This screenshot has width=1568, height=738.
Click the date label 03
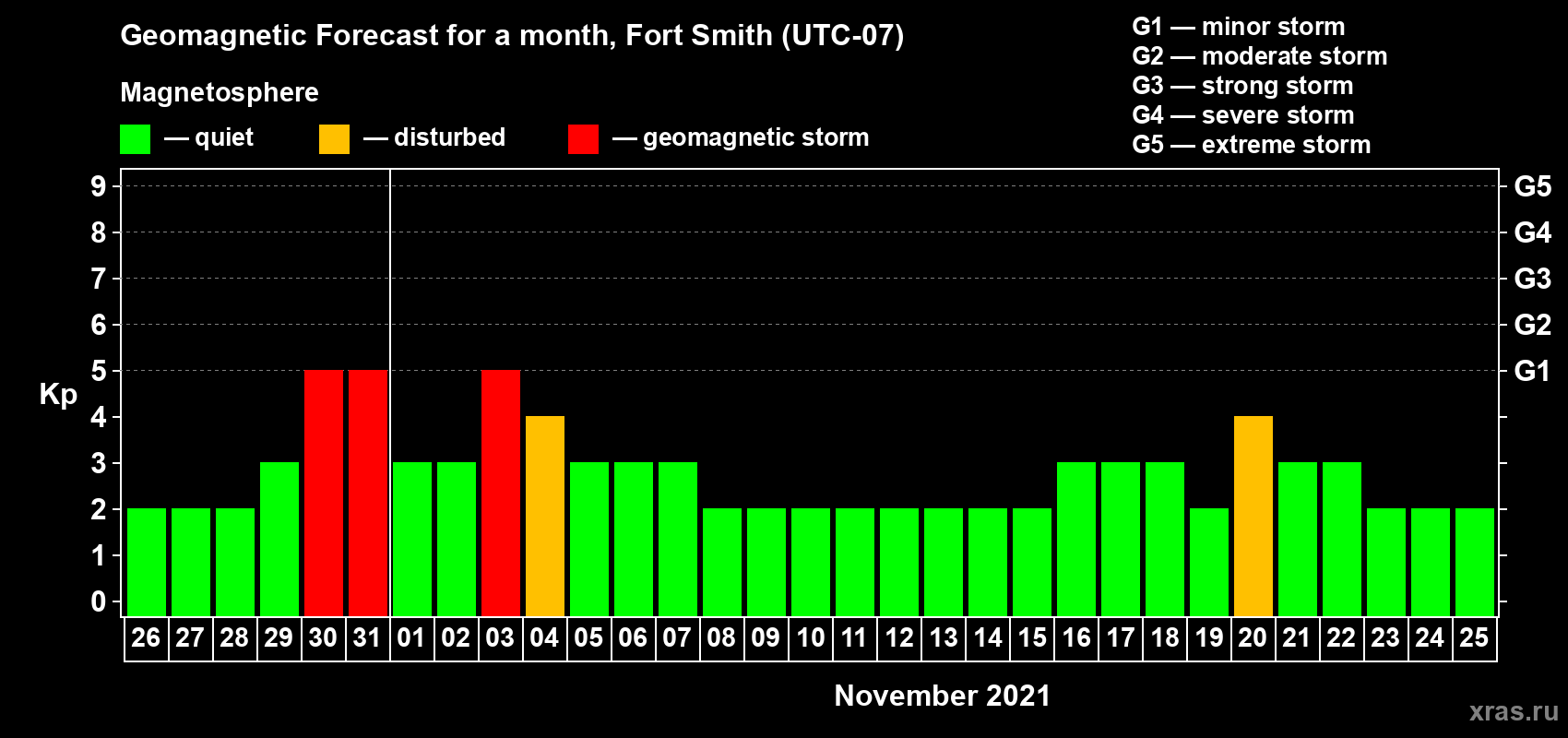[500, 638]
